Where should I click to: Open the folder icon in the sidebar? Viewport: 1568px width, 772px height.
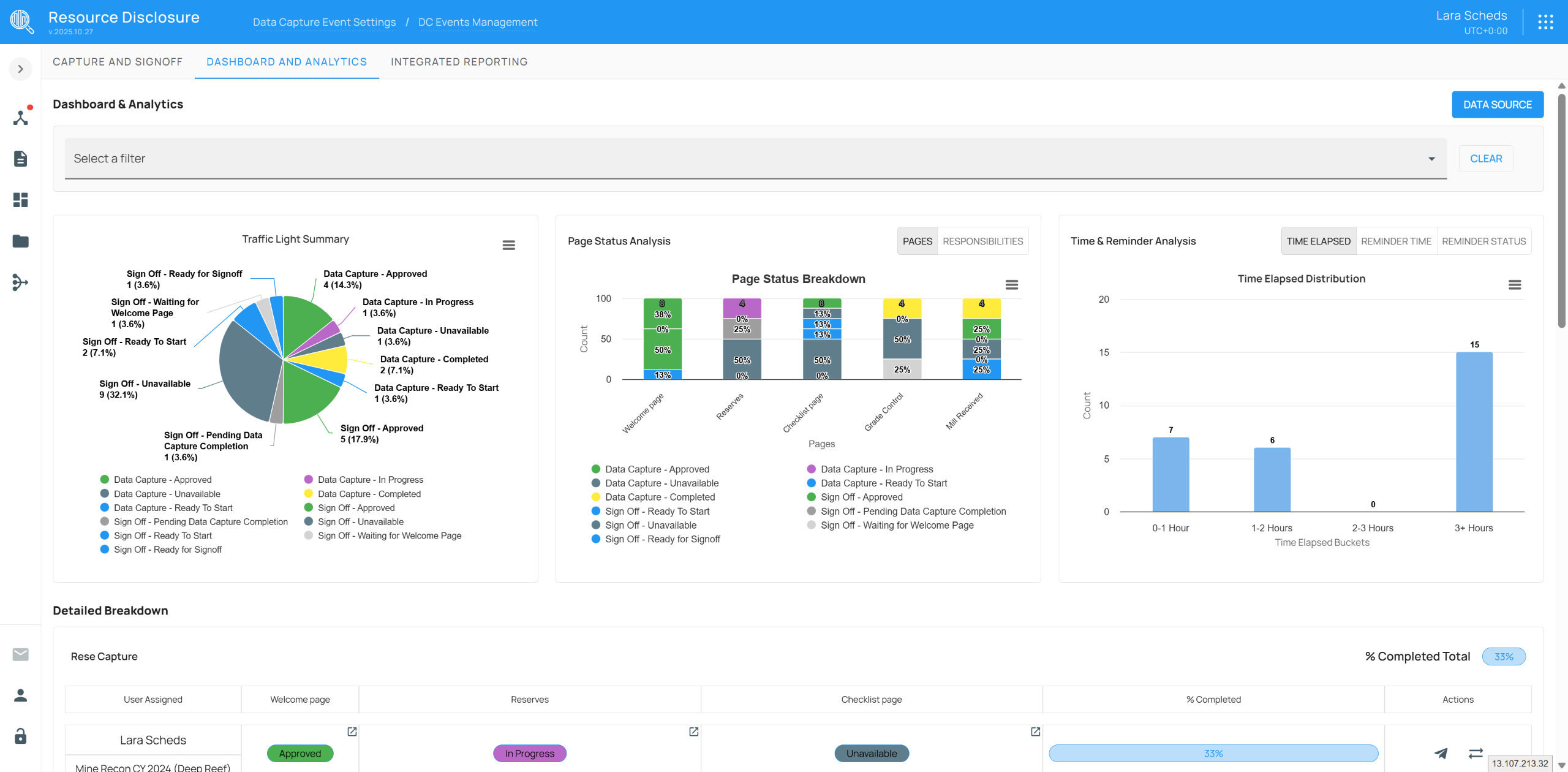(x=20, y=241)
